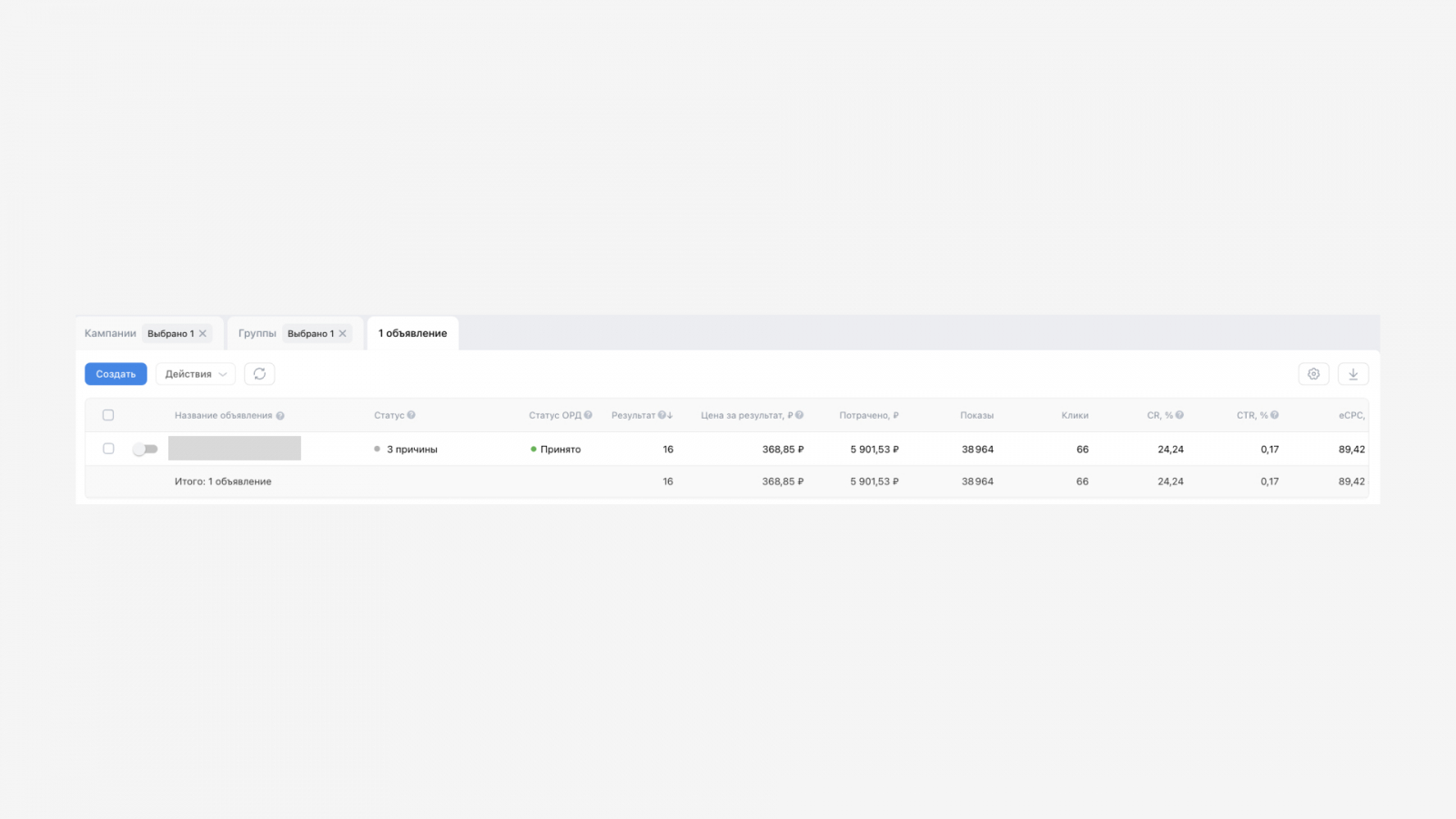Click help icon beside Статус ОРД

pyautogui.click(x=588, y=415)
